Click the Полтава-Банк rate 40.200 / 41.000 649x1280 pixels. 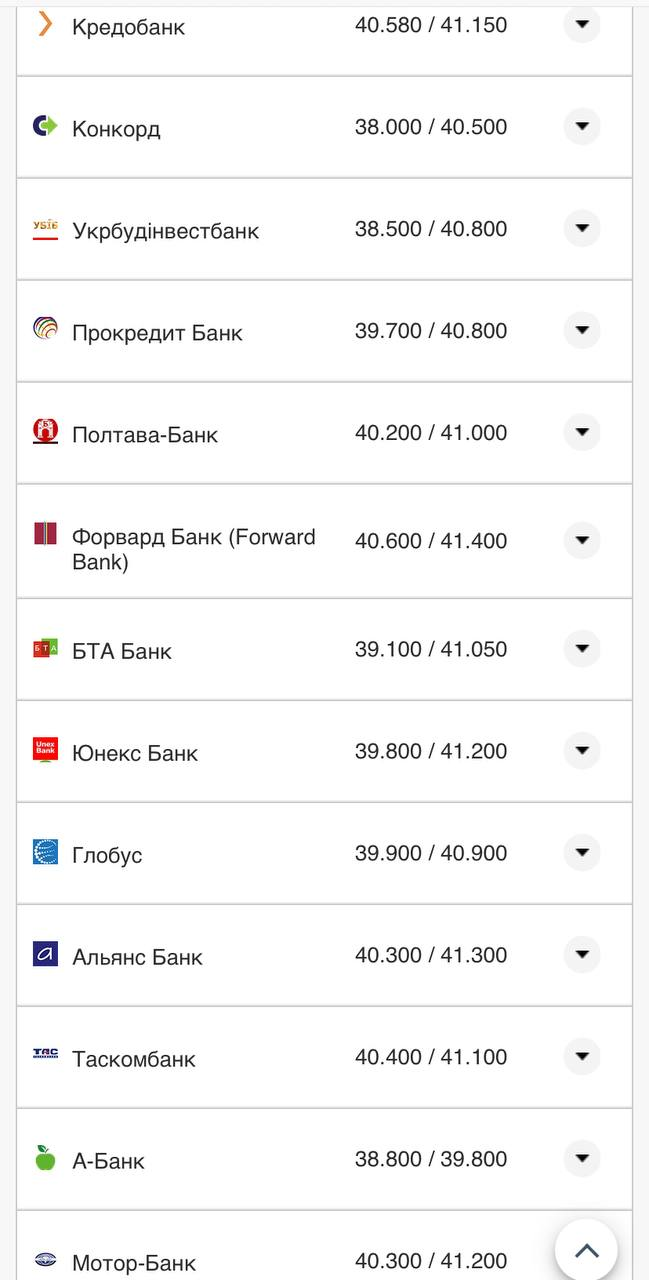coord(431,433)
